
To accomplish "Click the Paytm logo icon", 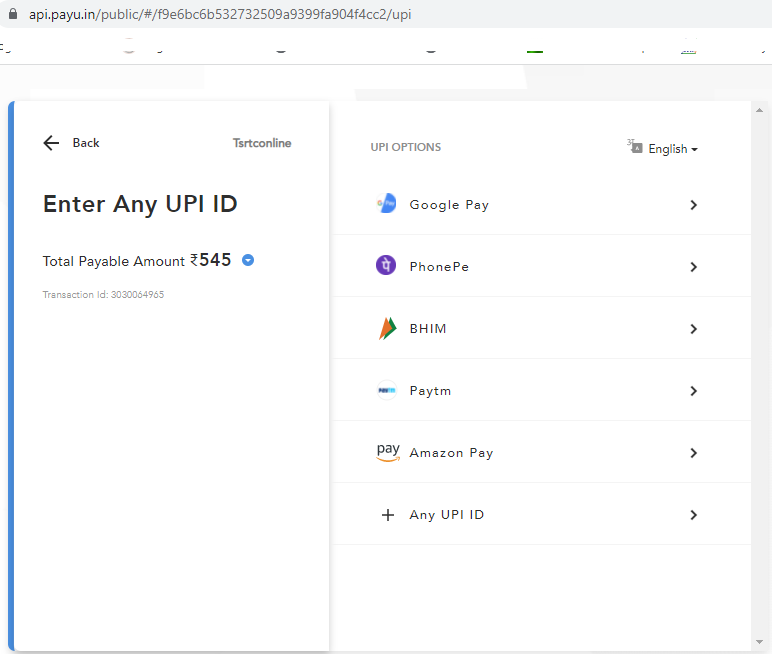I will click(387, 390).
